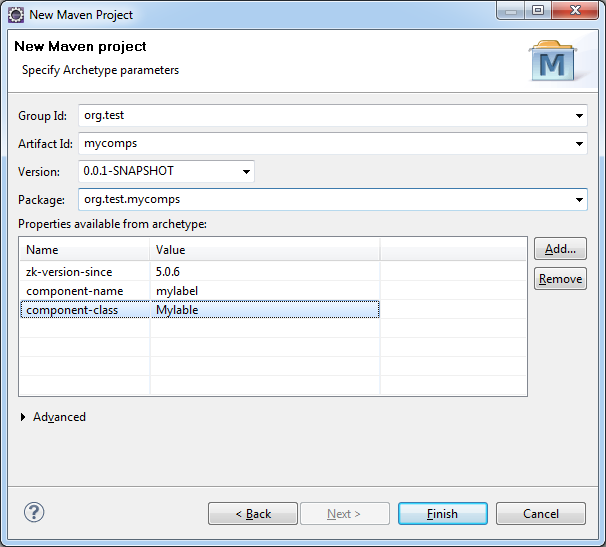This screenshot has width=606, height=547.
Task: Select the zk-version-since property row
Action: (x=199, y=272)
